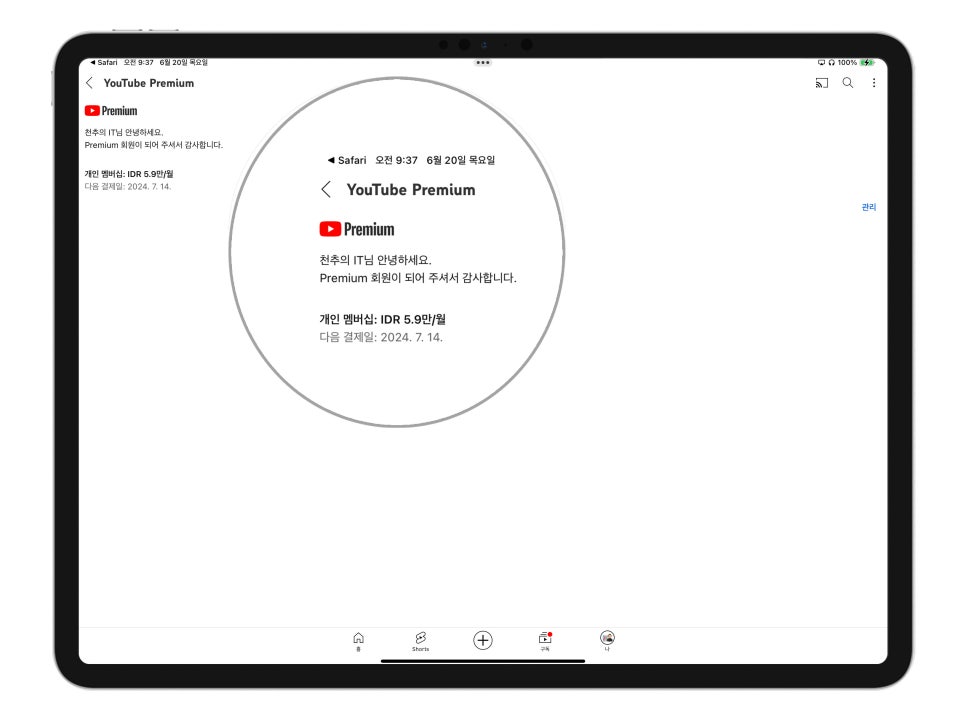966x723 pixels.
Task: Click the YouTube Premium logo at left
Action: click(x=111, y=111)
